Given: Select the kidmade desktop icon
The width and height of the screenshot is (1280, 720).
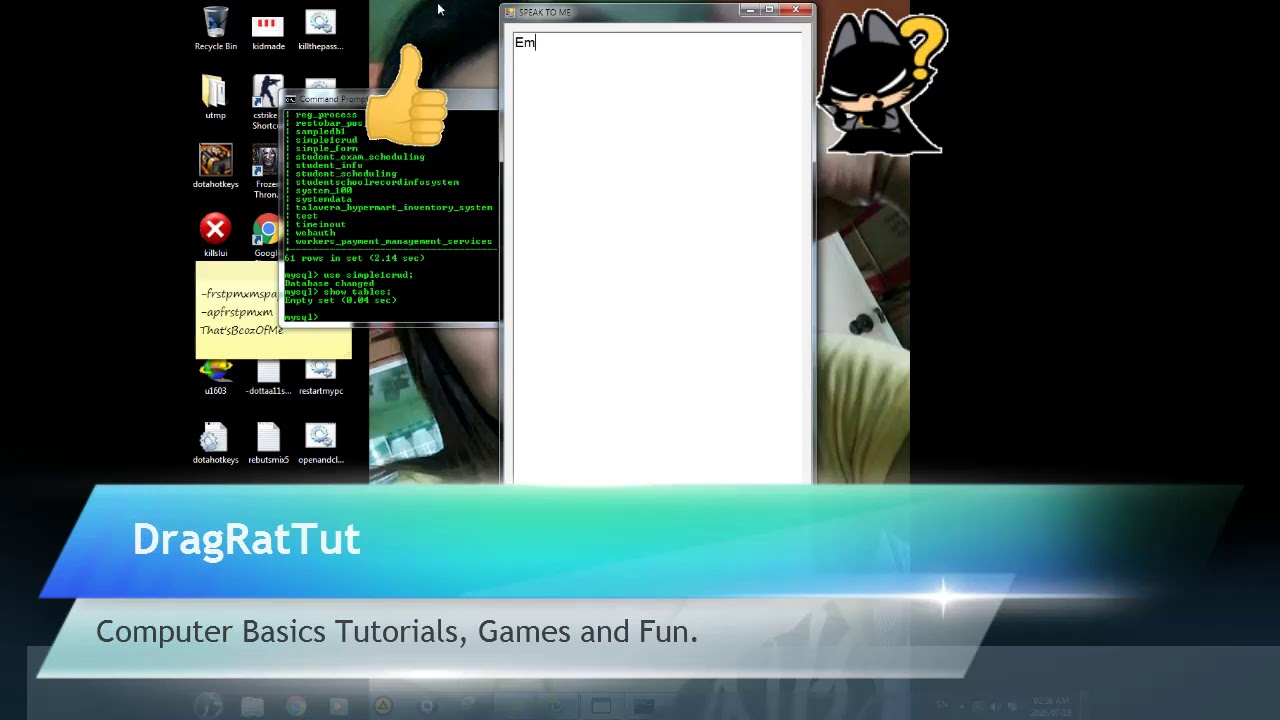Looking at the screenshot, I should coord(268,28).
